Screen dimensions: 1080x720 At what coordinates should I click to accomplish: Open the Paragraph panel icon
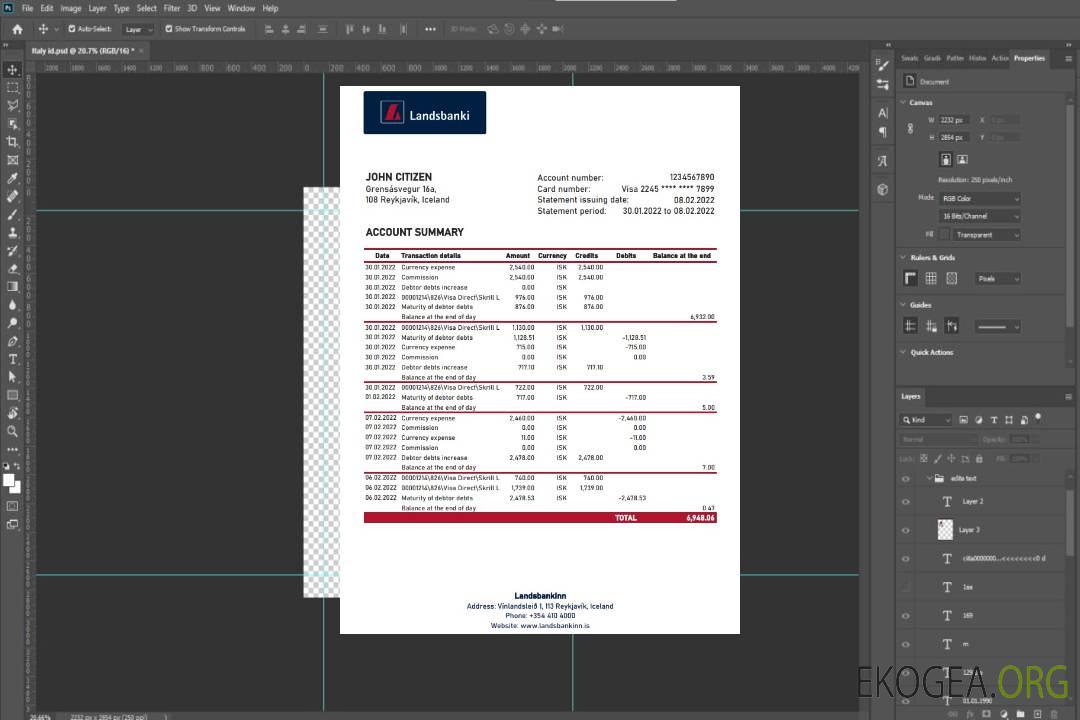click(883, 132)
